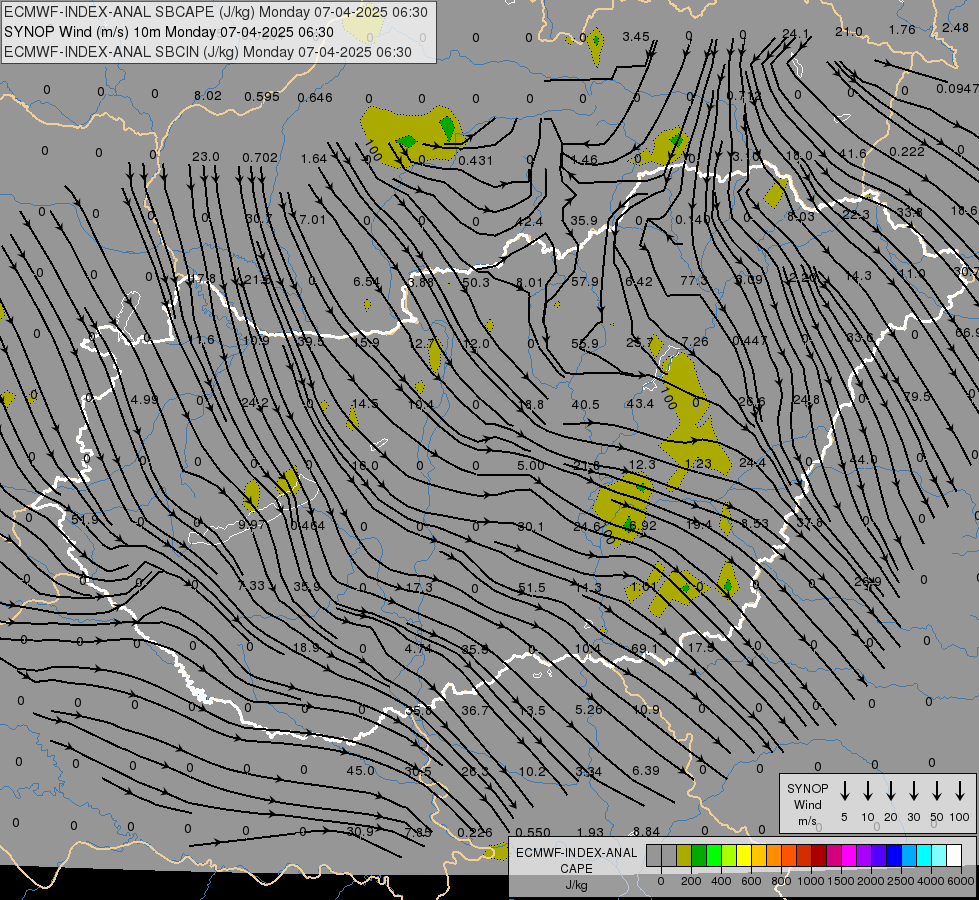
Task: Click the 0.431 value on the map
Action: coord(475,161)
